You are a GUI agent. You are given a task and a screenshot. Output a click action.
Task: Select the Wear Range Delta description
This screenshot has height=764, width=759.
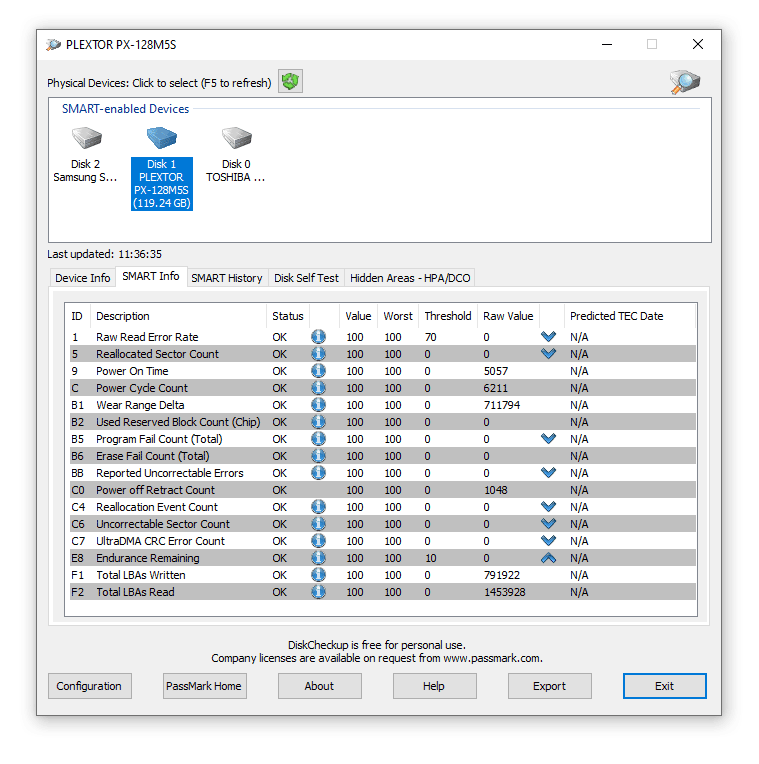tap(140, 405)
